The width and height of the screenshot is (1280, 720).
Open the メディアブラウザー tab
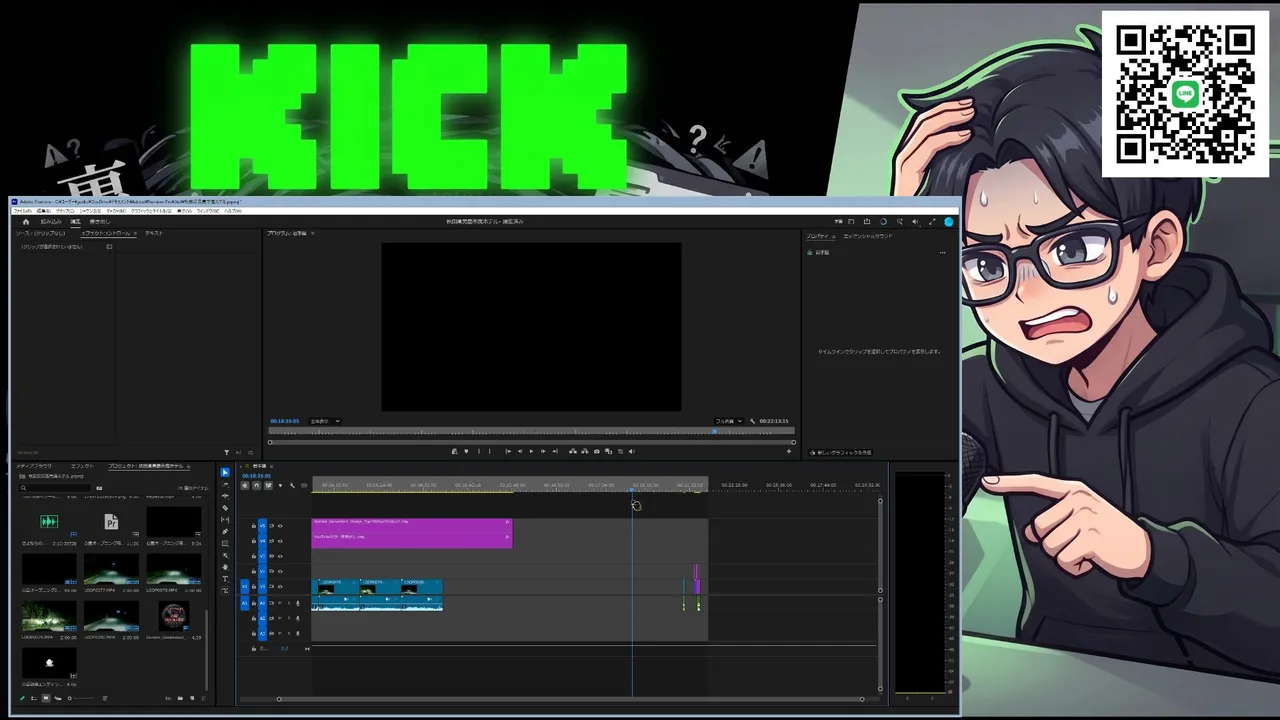pyautogui.click(x=34, y=466)
